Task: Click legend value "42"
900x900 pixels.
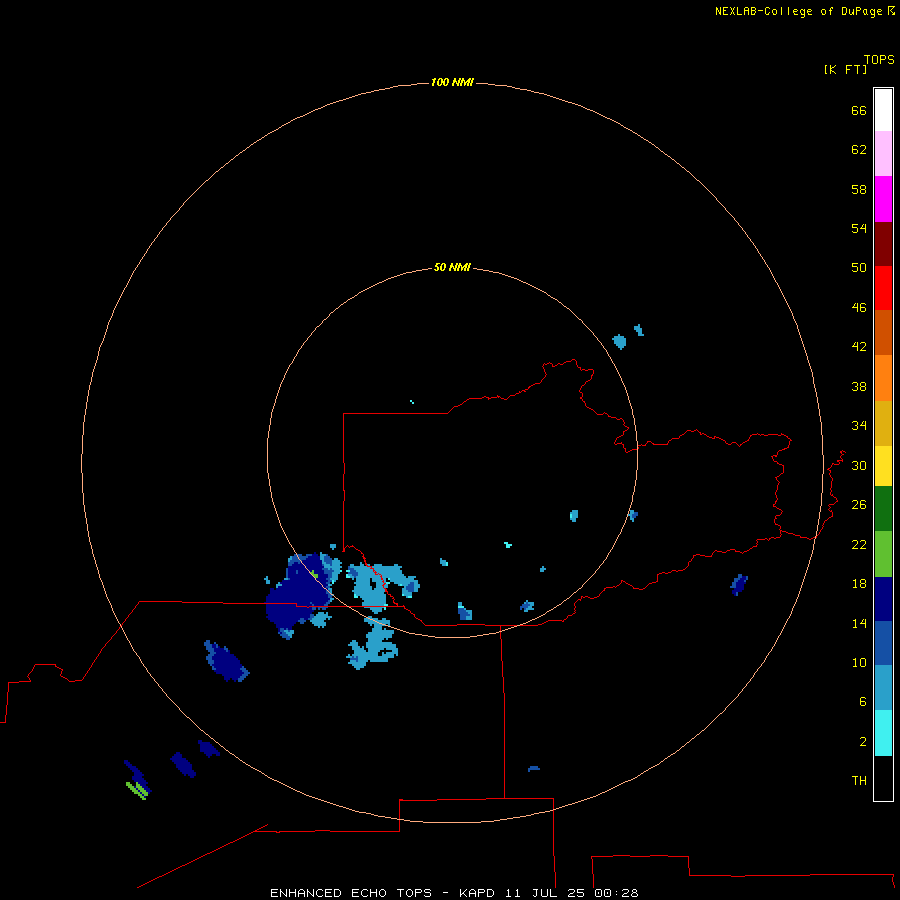Action: tap(859, 347)
